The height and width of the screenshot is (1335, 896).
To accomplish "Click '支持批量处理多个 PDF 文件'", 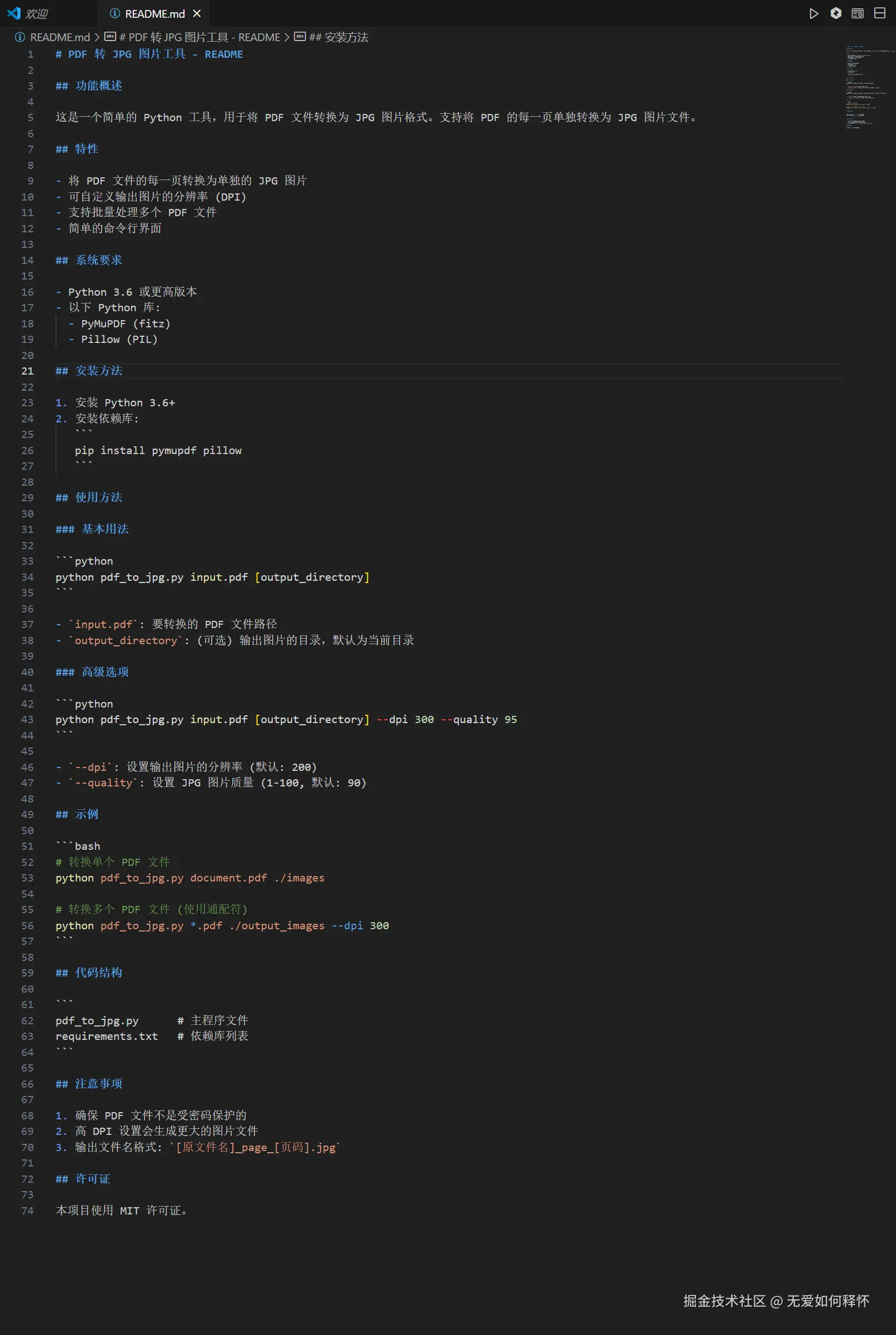I will pos(142,213).
